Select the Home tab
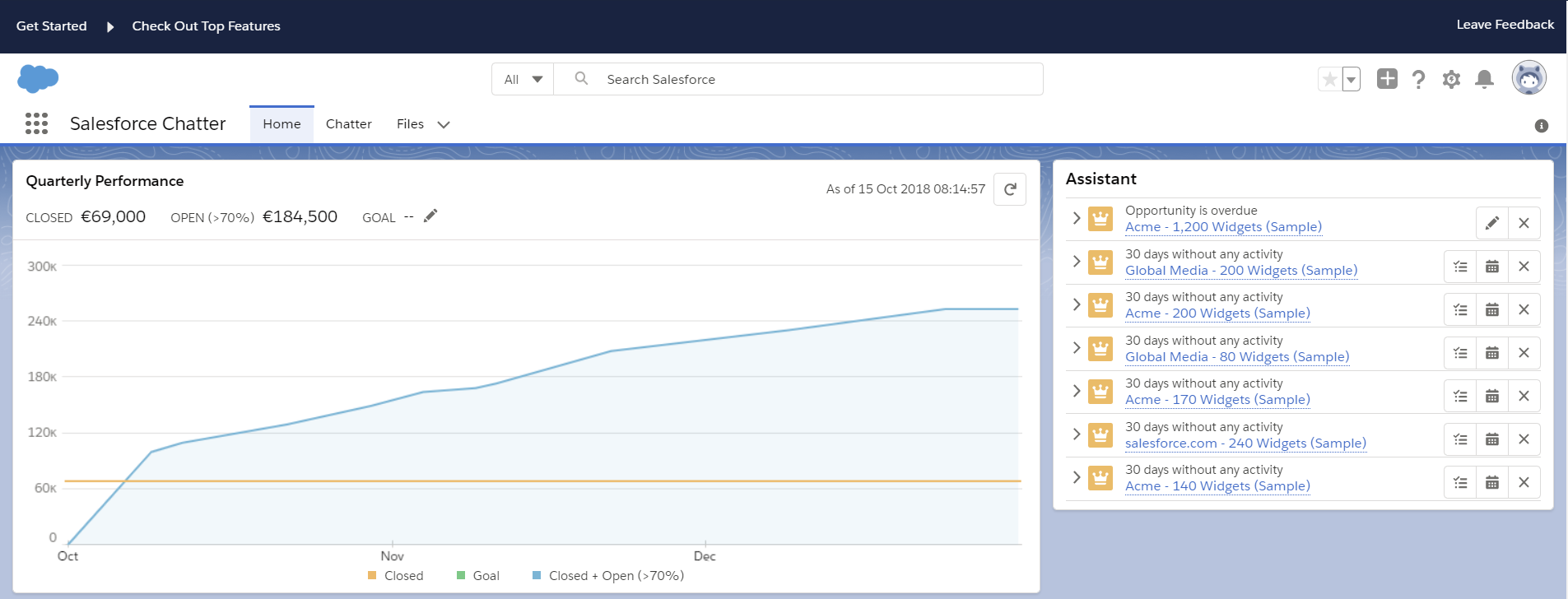Screen dimensions: 1568x599 [x=281, y=124]
